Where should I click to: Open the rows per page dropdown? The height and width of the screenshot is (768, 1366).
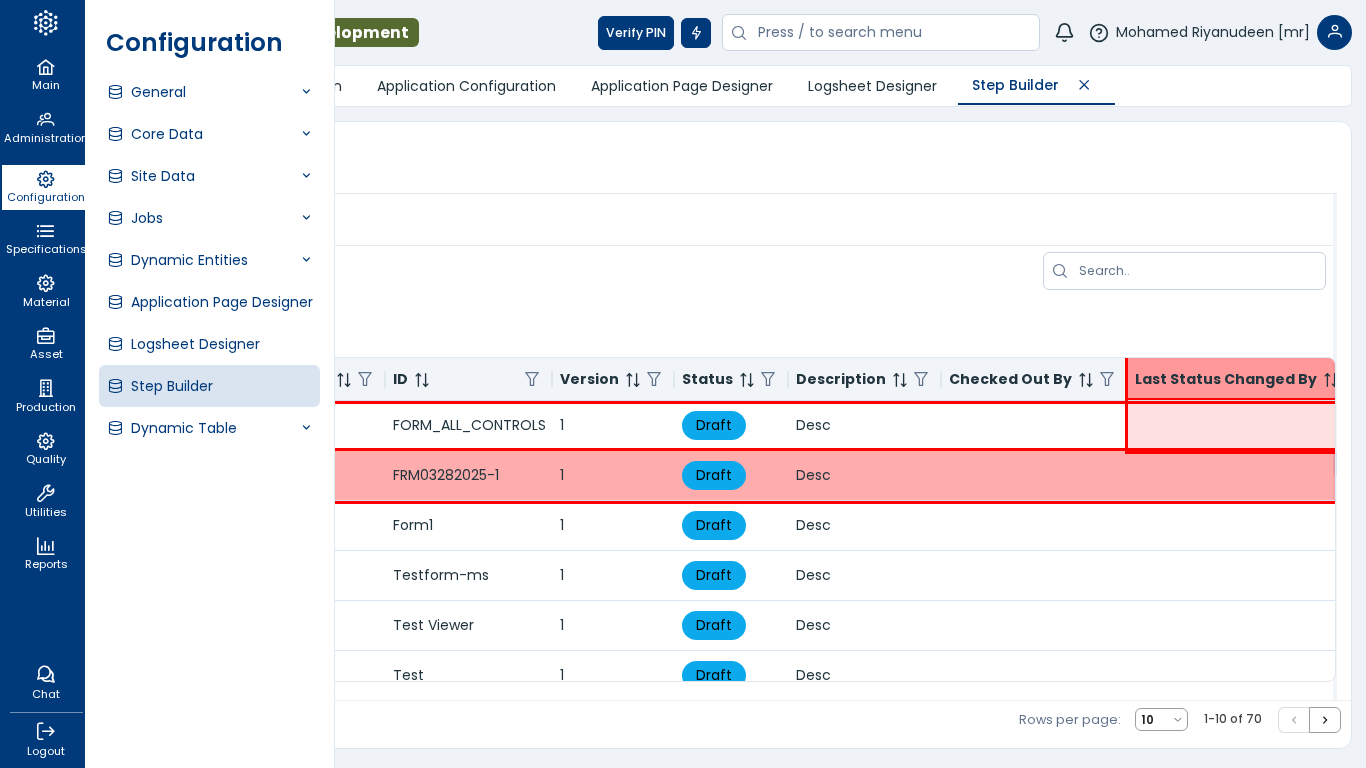tap(1161, 719)
